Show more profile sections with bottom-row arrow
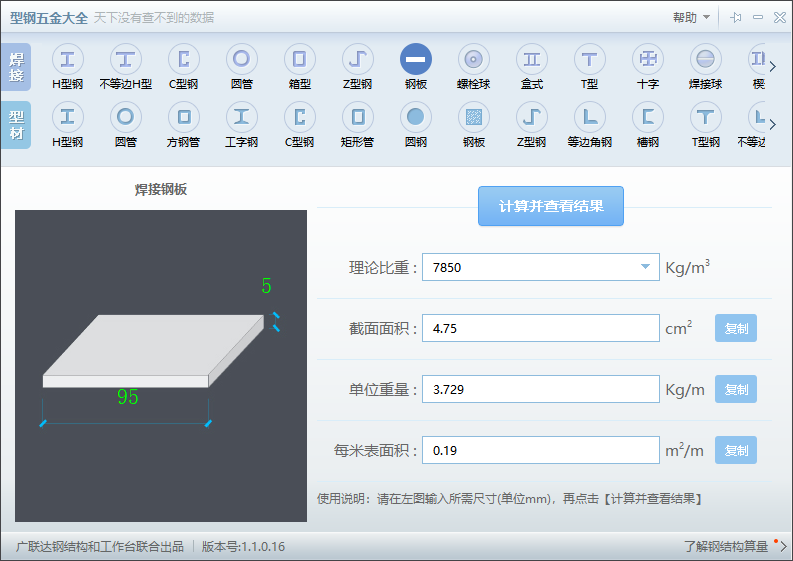 (772, 124)
